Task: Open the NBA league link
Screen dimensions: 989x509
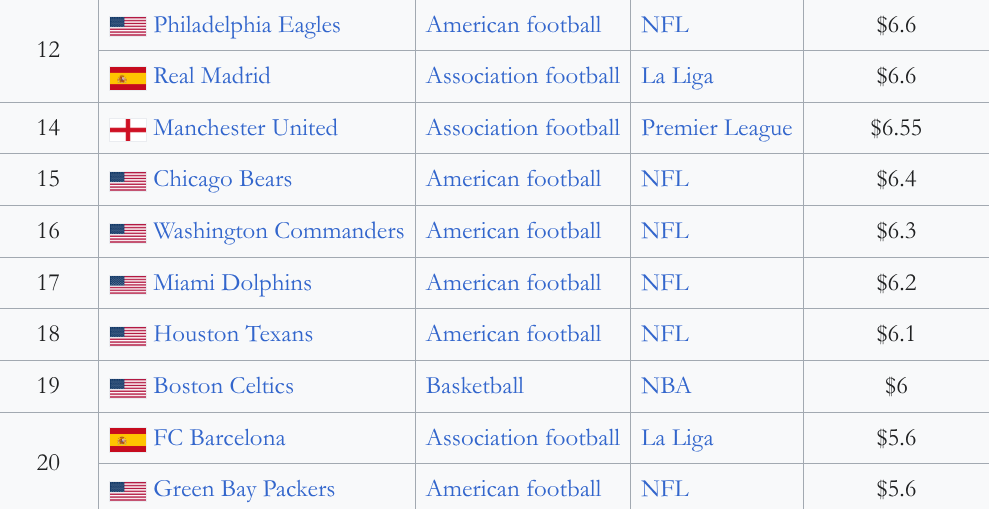Action: pyautogui.click(x=666, y=386)
